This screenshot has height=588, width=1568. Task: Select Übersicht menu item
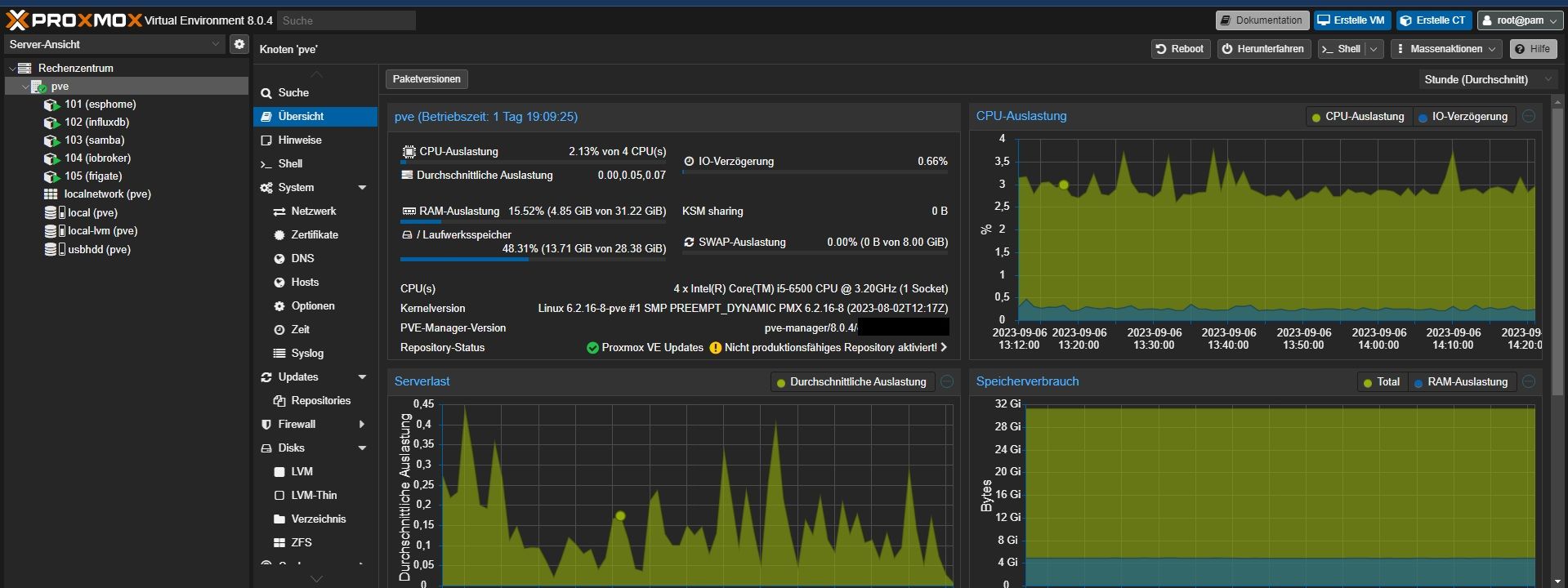point(315,117)
